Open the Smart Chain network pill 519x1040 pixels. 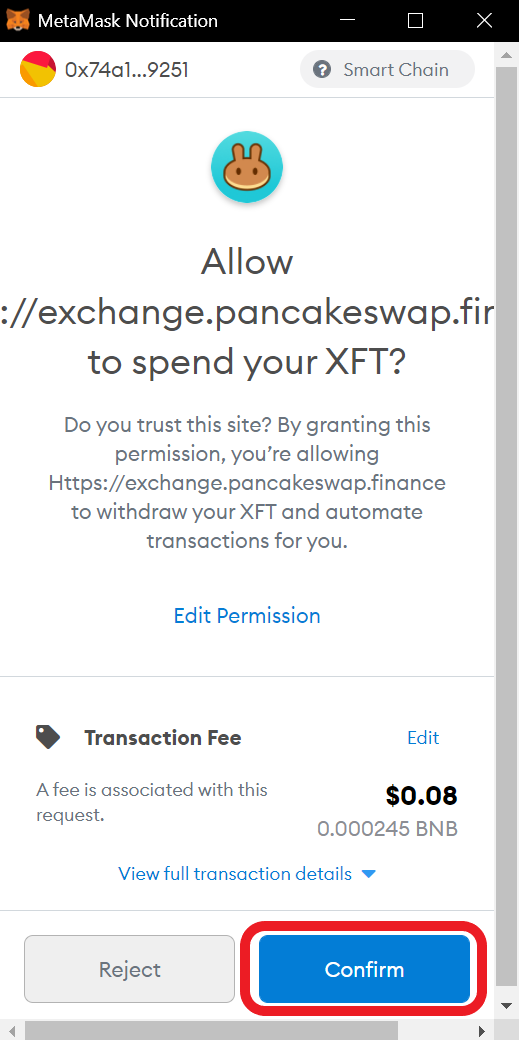388,70
